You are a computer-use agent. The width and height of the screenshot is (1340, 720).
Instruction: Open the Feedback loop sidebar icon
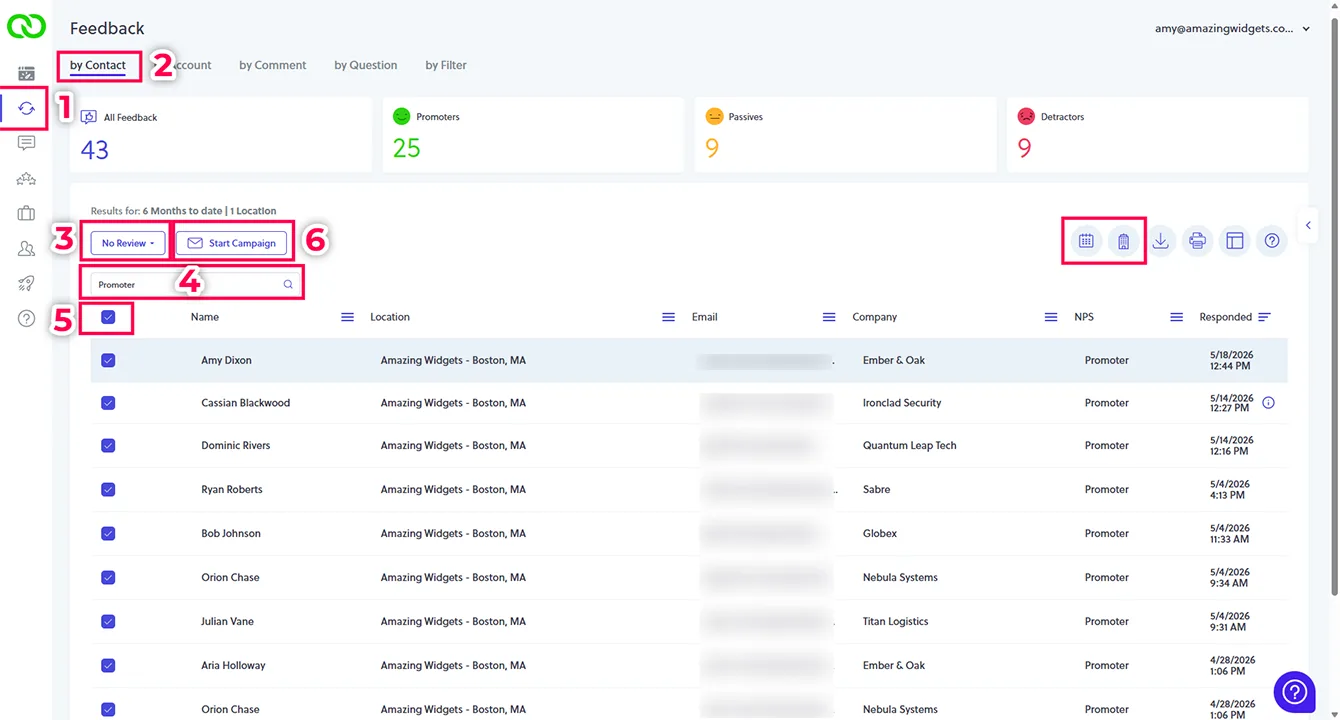pos(26,108)
